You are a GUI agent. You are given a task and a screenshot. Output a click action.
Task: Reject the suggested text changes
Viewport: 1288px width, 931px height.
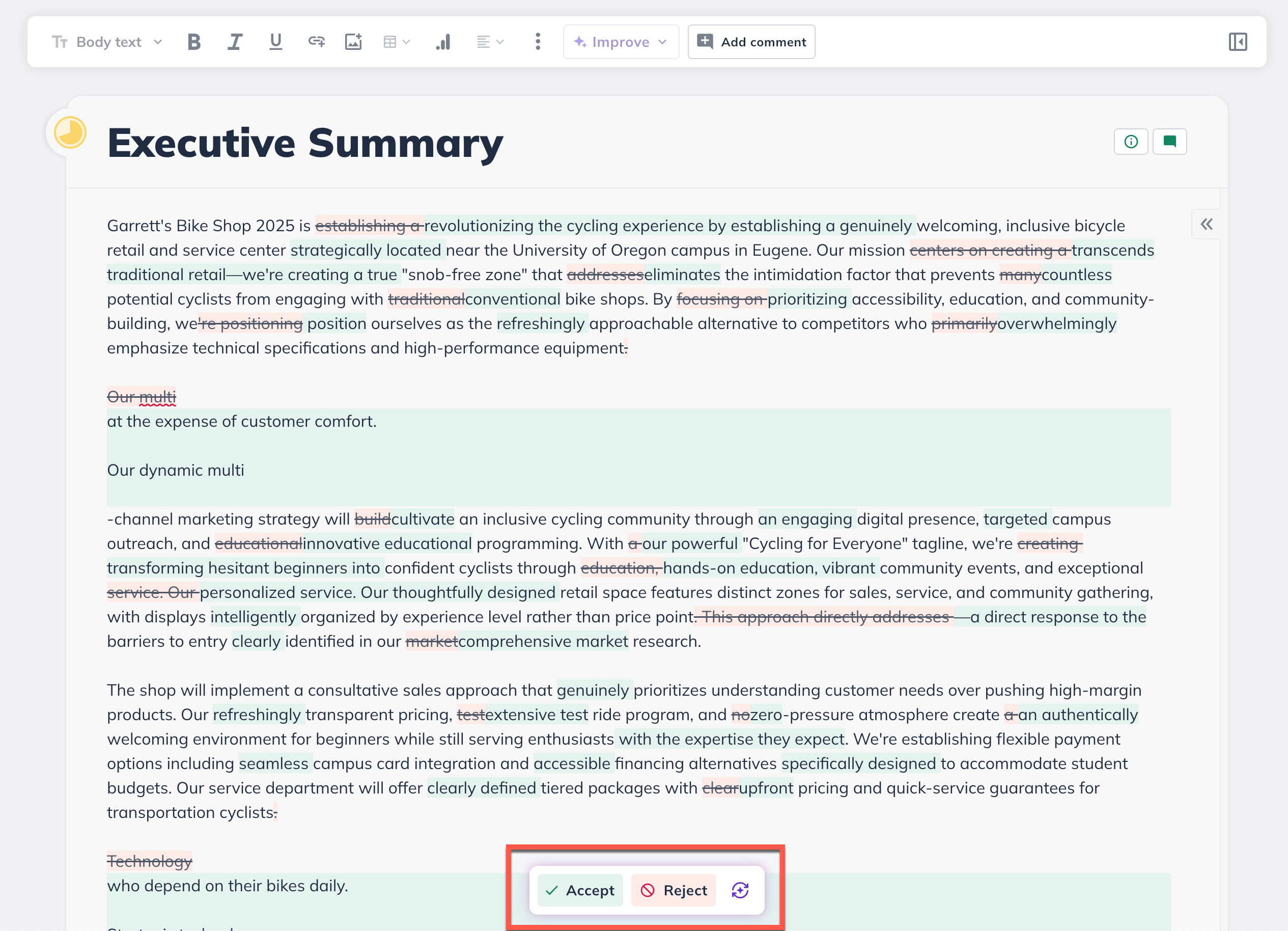673,890
